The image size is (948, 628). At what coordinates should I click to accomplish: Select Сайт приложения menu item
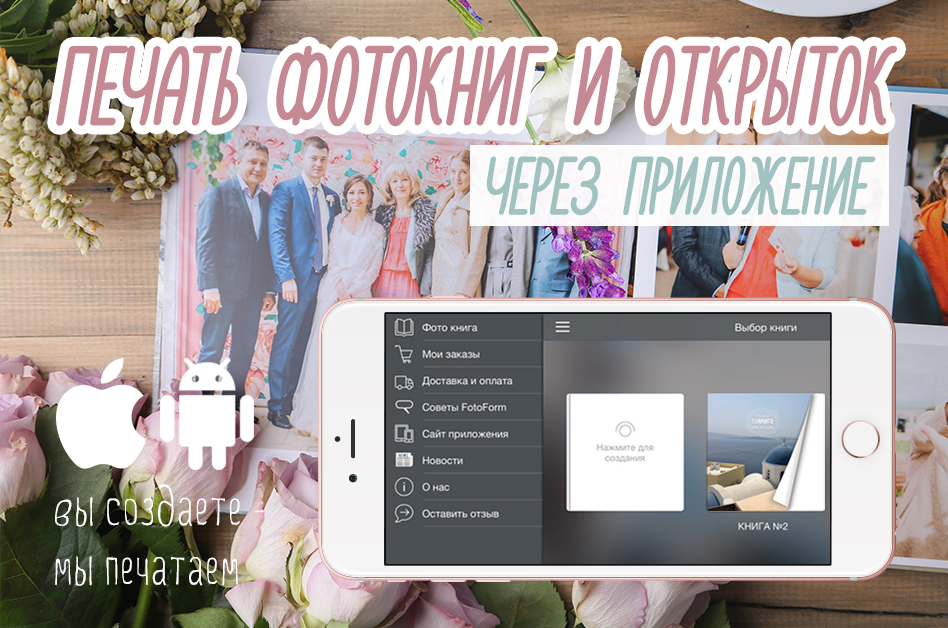click(x=464, y=433)
